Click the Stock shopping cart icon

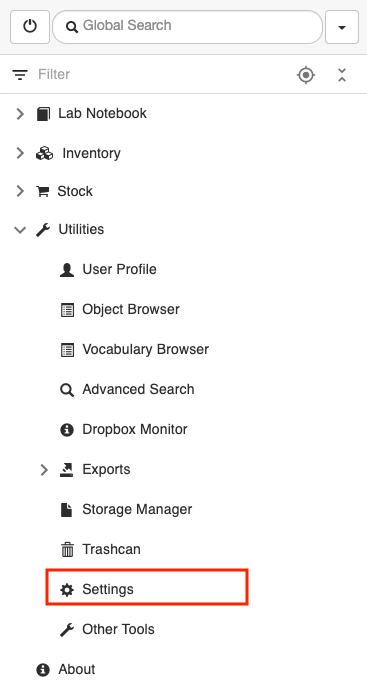(42, 192)
